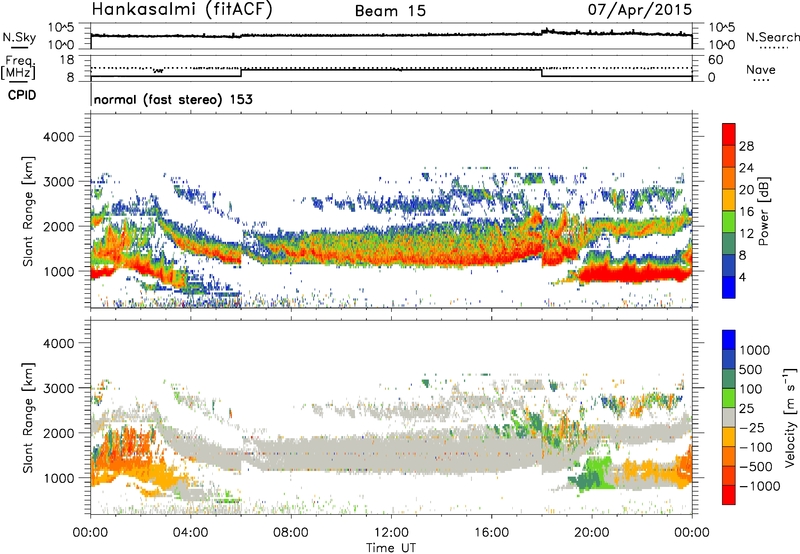
Task: Click the 'N.Sky' legend label
Action: 19,37
